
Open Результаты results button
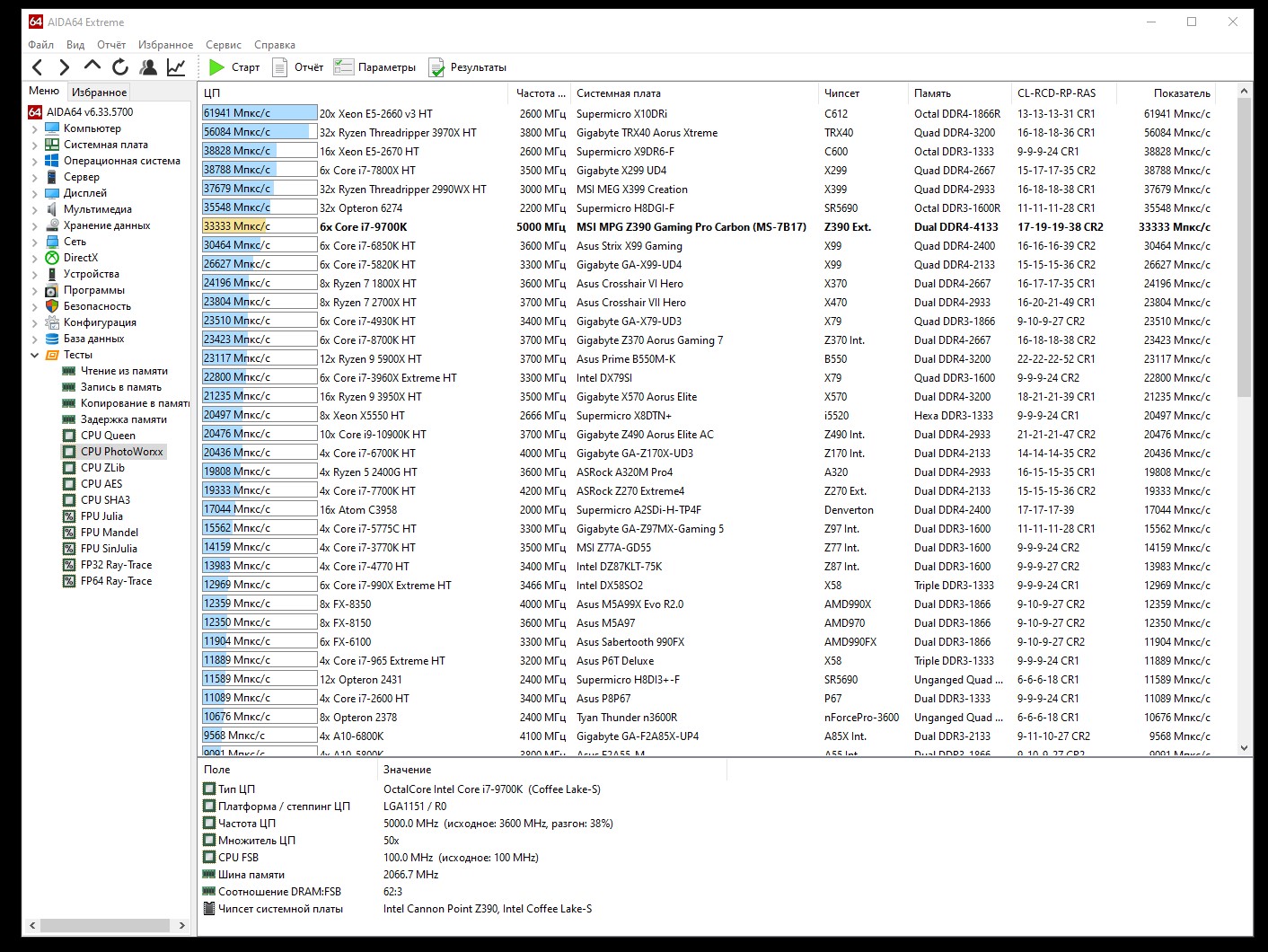pyautogui.click(x=468, y=67)
